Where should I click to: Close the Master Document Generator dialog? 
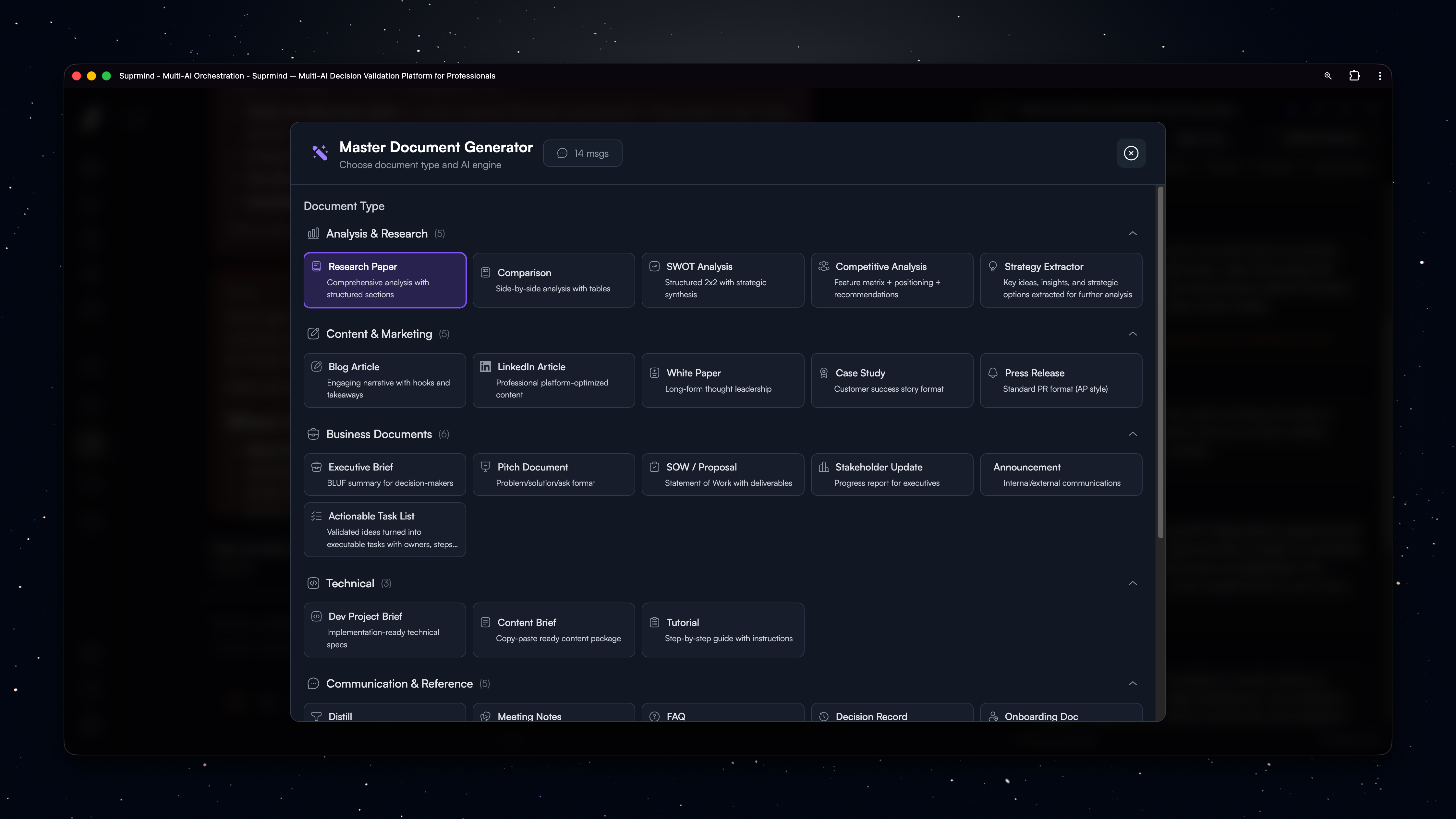(x=1131, y=153)
